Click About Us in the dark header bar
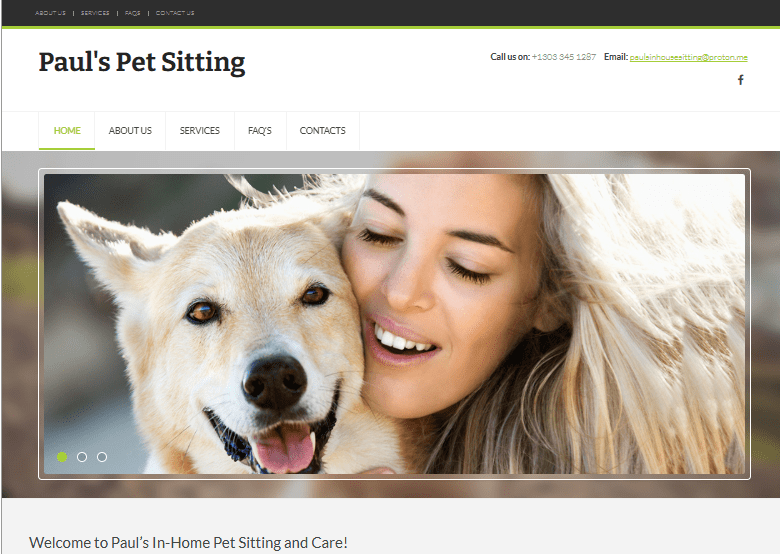 pyautogui.click(x=50, y=13)
